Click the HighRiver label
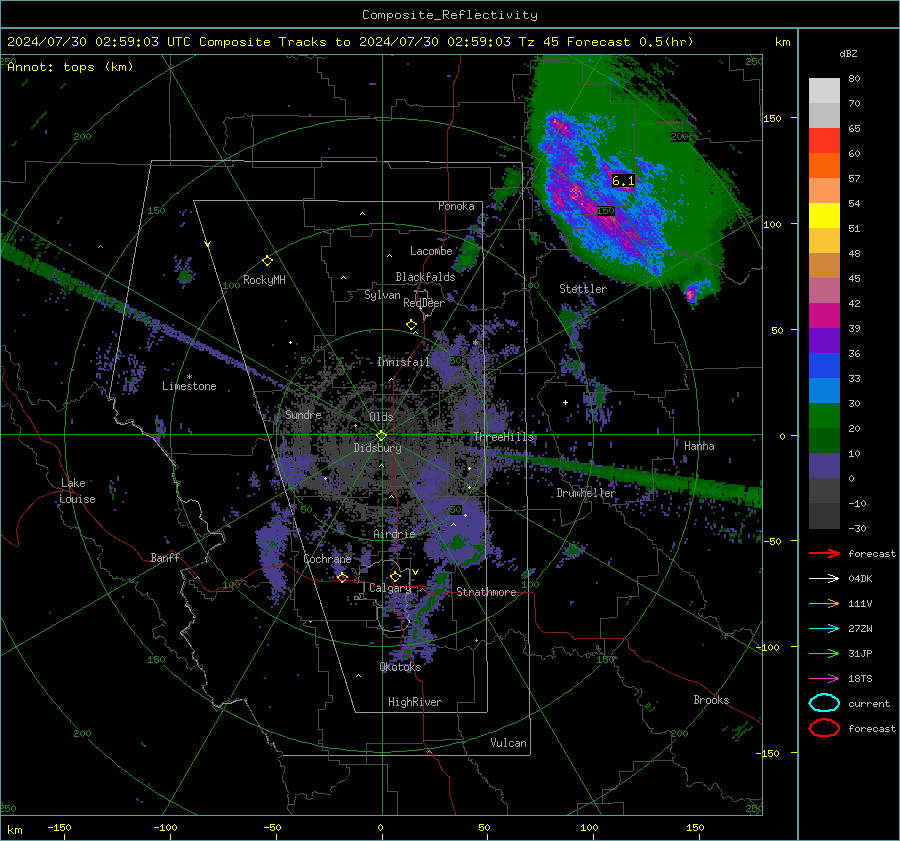Viewport: 900px width, 841px height. pos(415,702)
